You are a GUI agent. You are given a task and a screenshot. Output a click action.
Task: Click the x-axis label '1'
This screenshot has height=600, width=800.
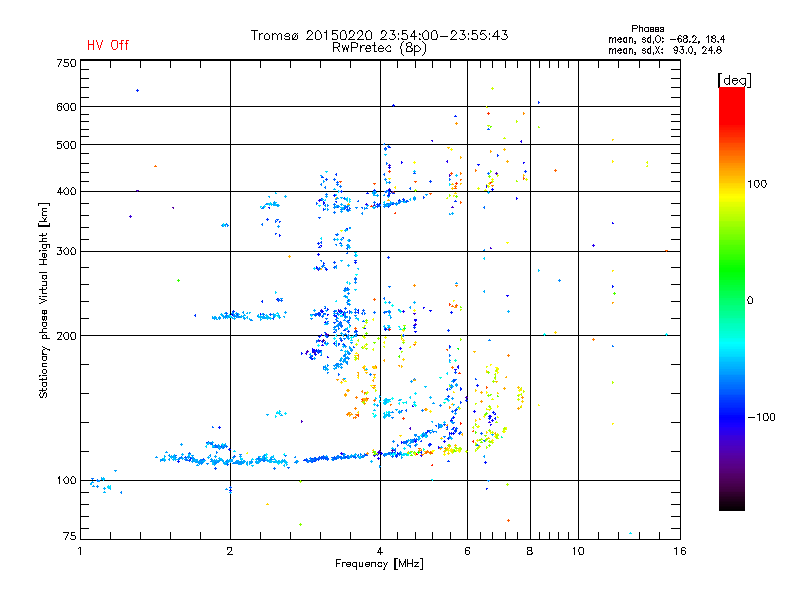coord(80,551)
